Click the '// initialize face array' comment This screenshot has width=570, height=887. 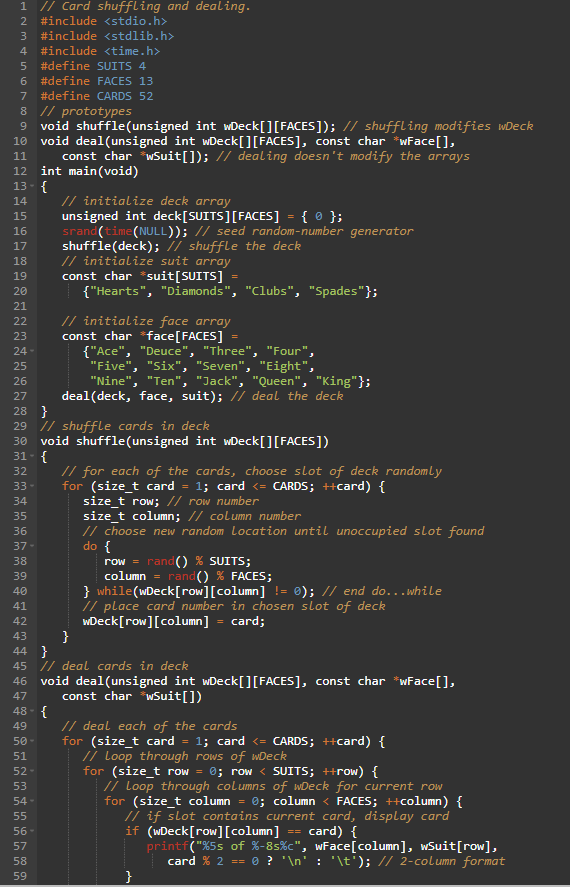pyautogui.click(x=146, y=321)
